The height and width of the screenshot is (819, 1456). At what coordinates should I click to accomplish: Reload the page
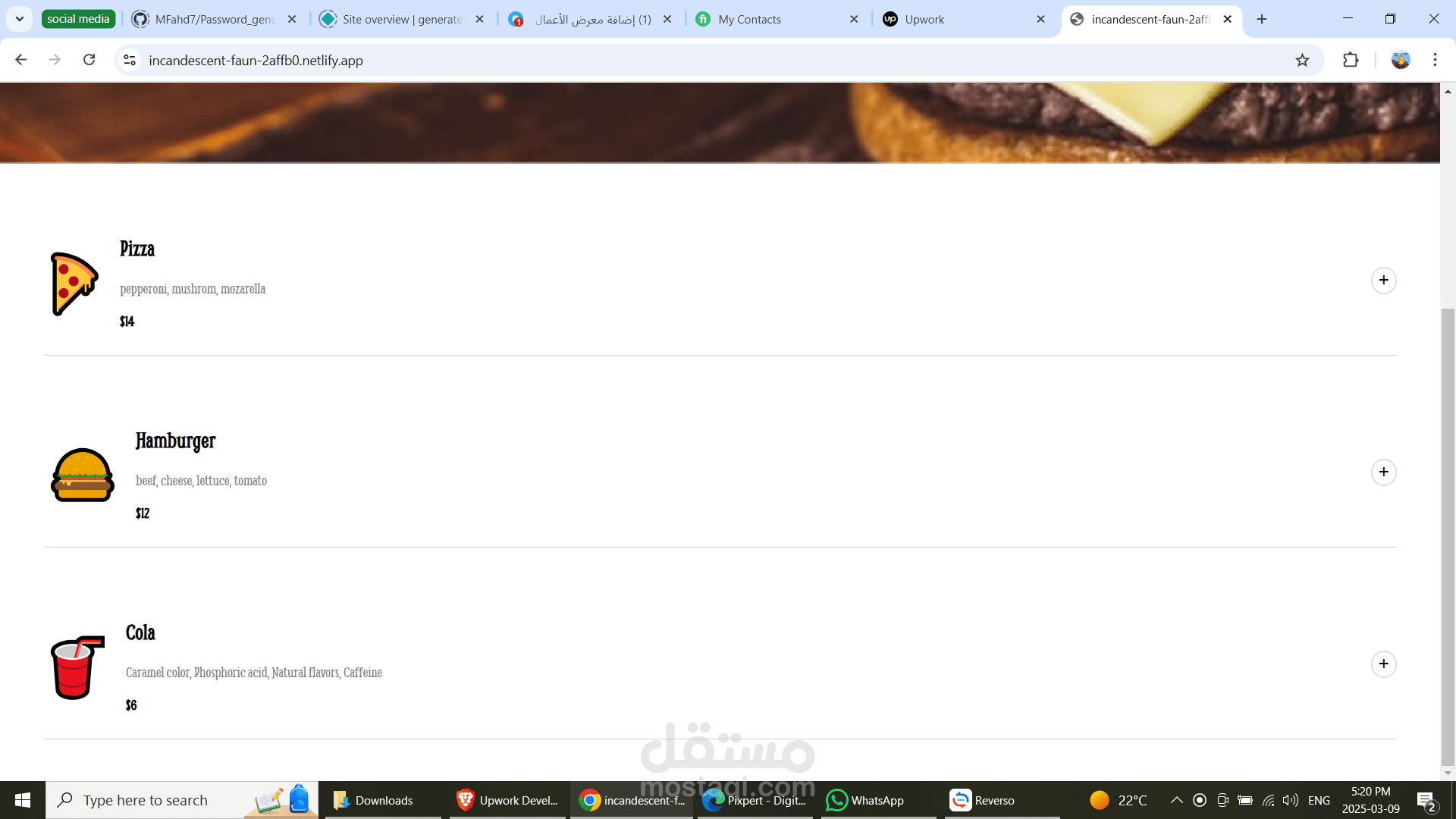(x=89, y=60)
